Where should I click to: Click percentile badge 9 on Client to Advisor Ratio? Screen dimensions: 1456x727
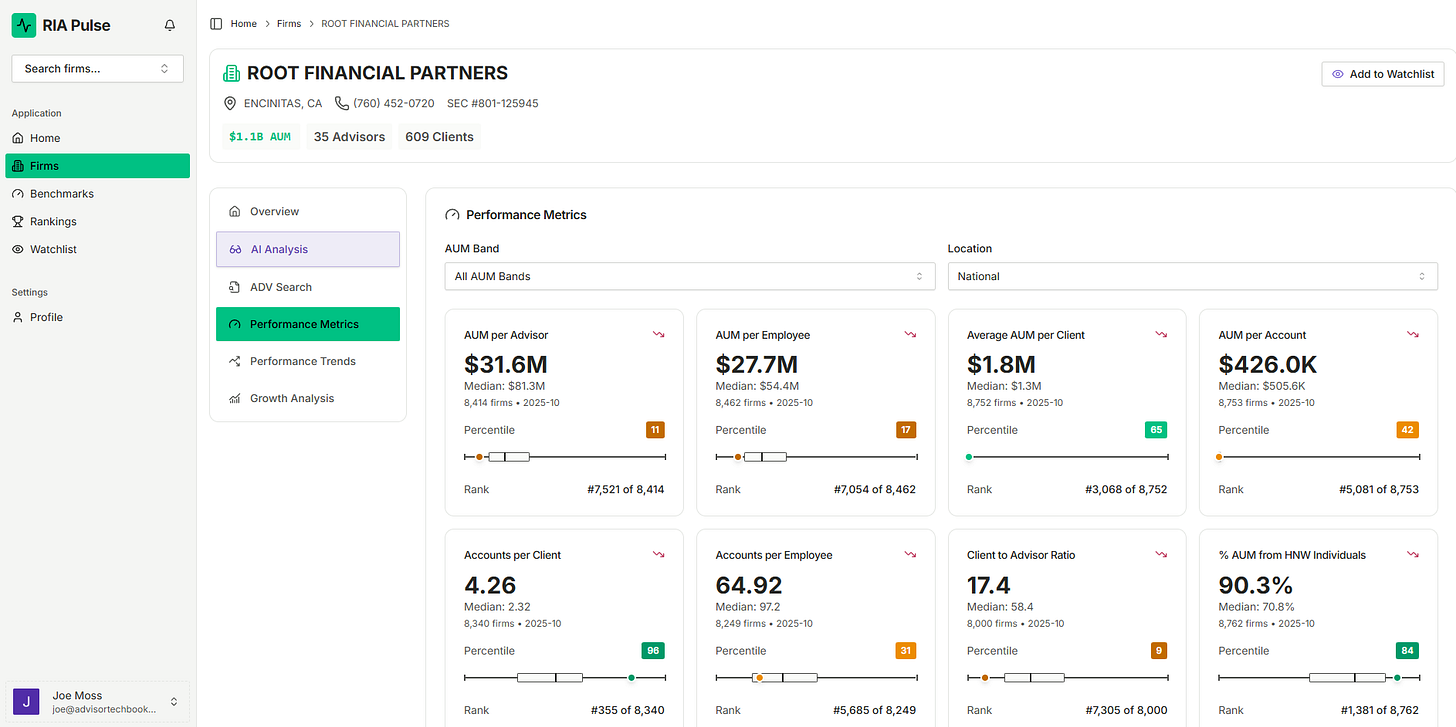[x=1159, y=650]
